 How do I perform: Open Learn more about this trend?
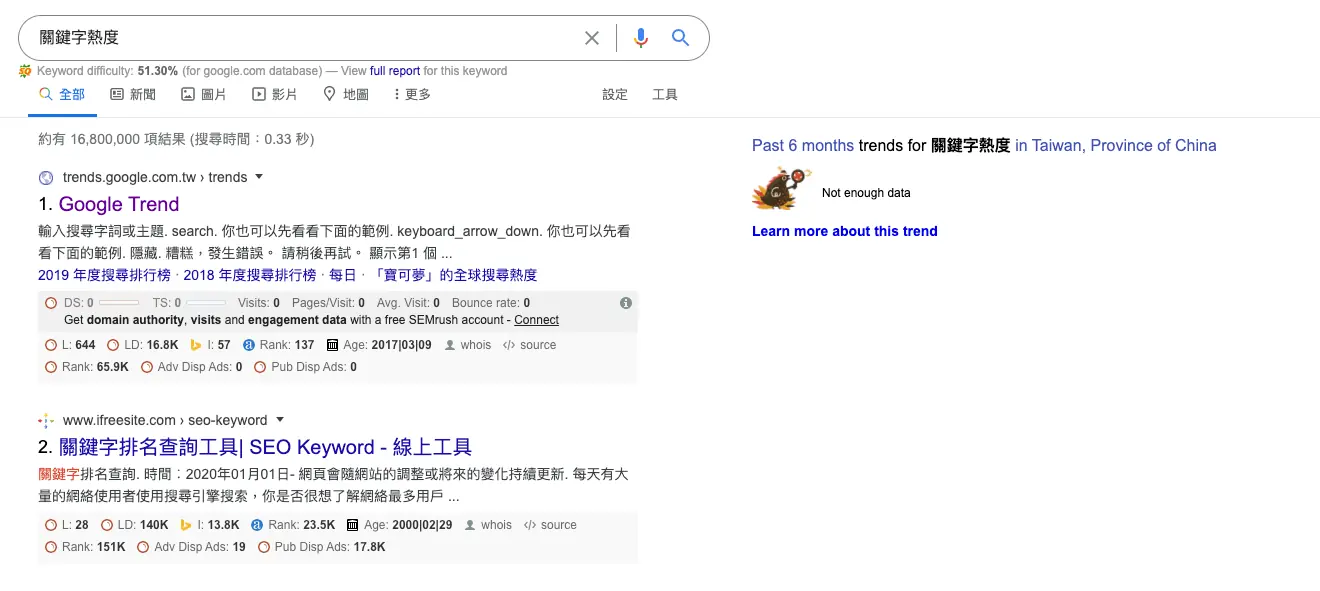[845, 231]
